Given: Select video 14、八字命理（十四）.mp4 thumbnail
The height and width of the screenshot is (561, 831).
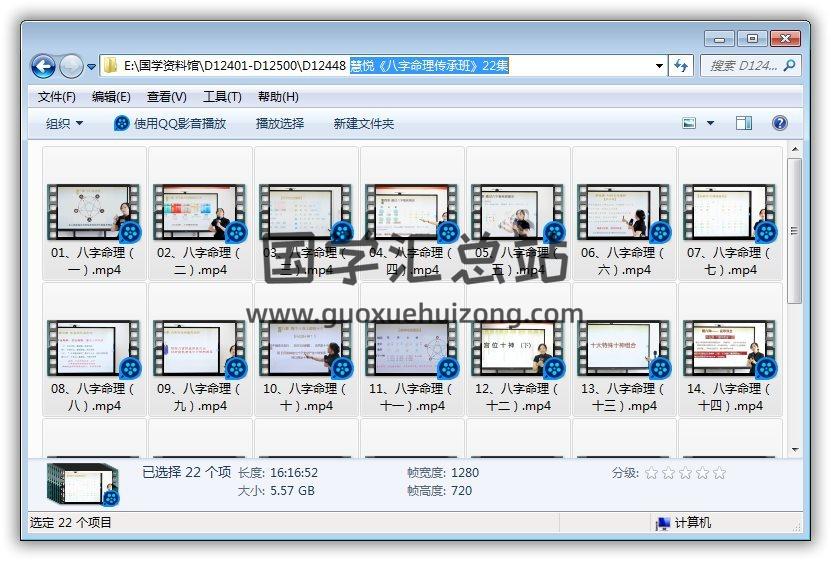Looking at the screenshot, I should 730,348.
